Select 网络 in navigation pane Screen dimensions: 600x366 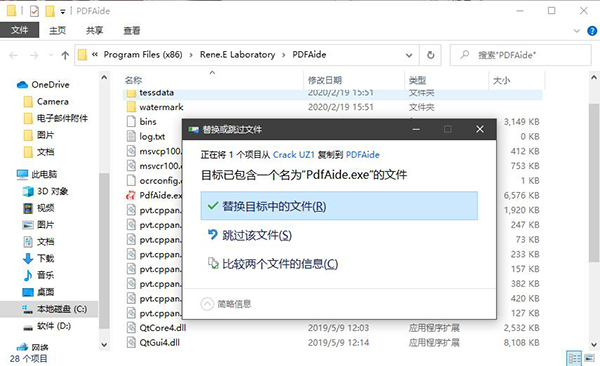[x=33, y=347]
